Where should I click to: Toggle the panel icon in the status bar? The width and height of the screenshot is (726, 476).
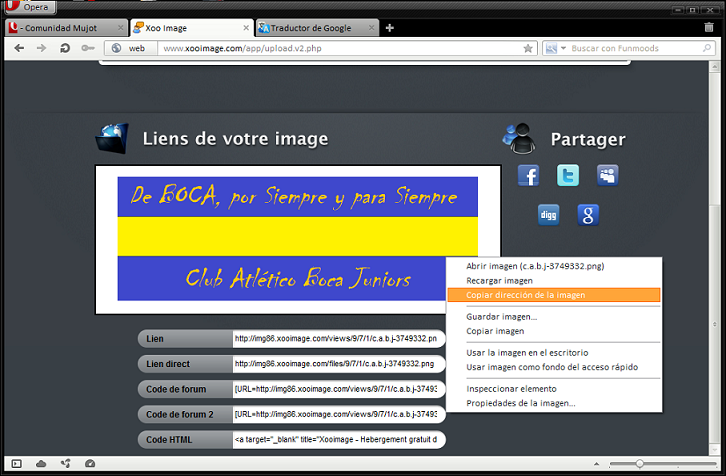[x=16, y=463]
